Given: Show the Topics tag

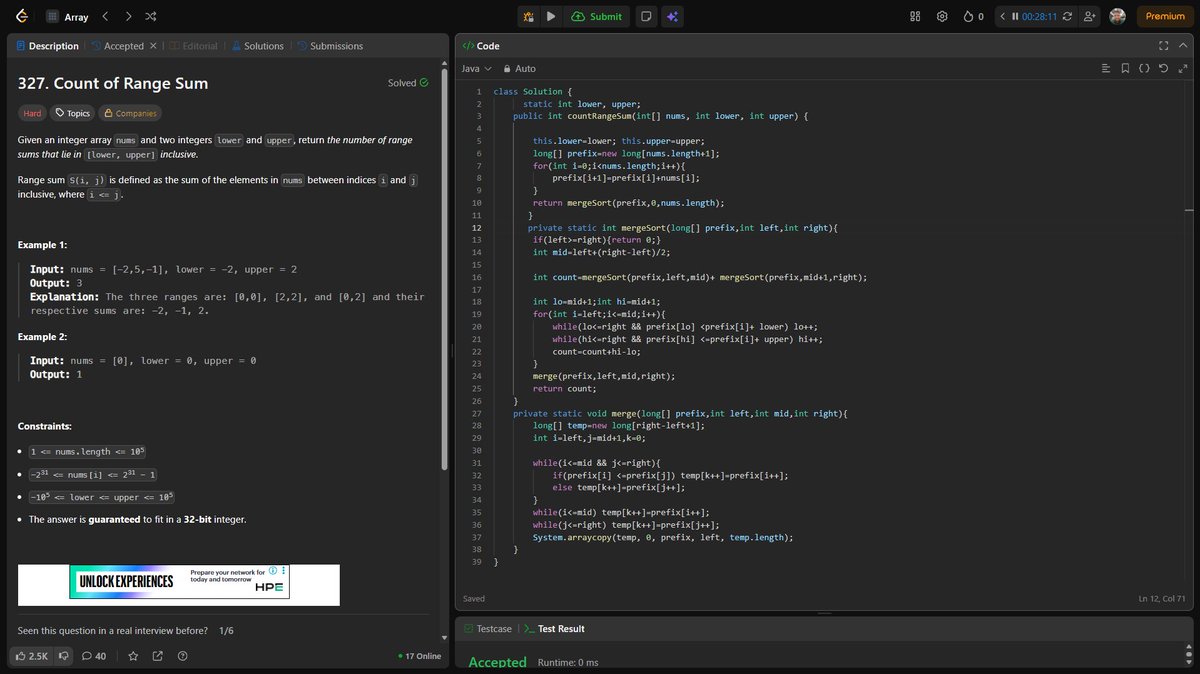Looking at the screenshot, I should [x=73, y=113].
